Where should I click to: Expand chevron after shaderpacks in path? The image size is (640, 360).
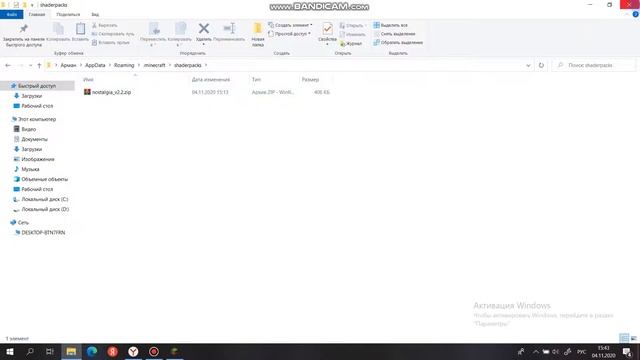pos(206,65)
